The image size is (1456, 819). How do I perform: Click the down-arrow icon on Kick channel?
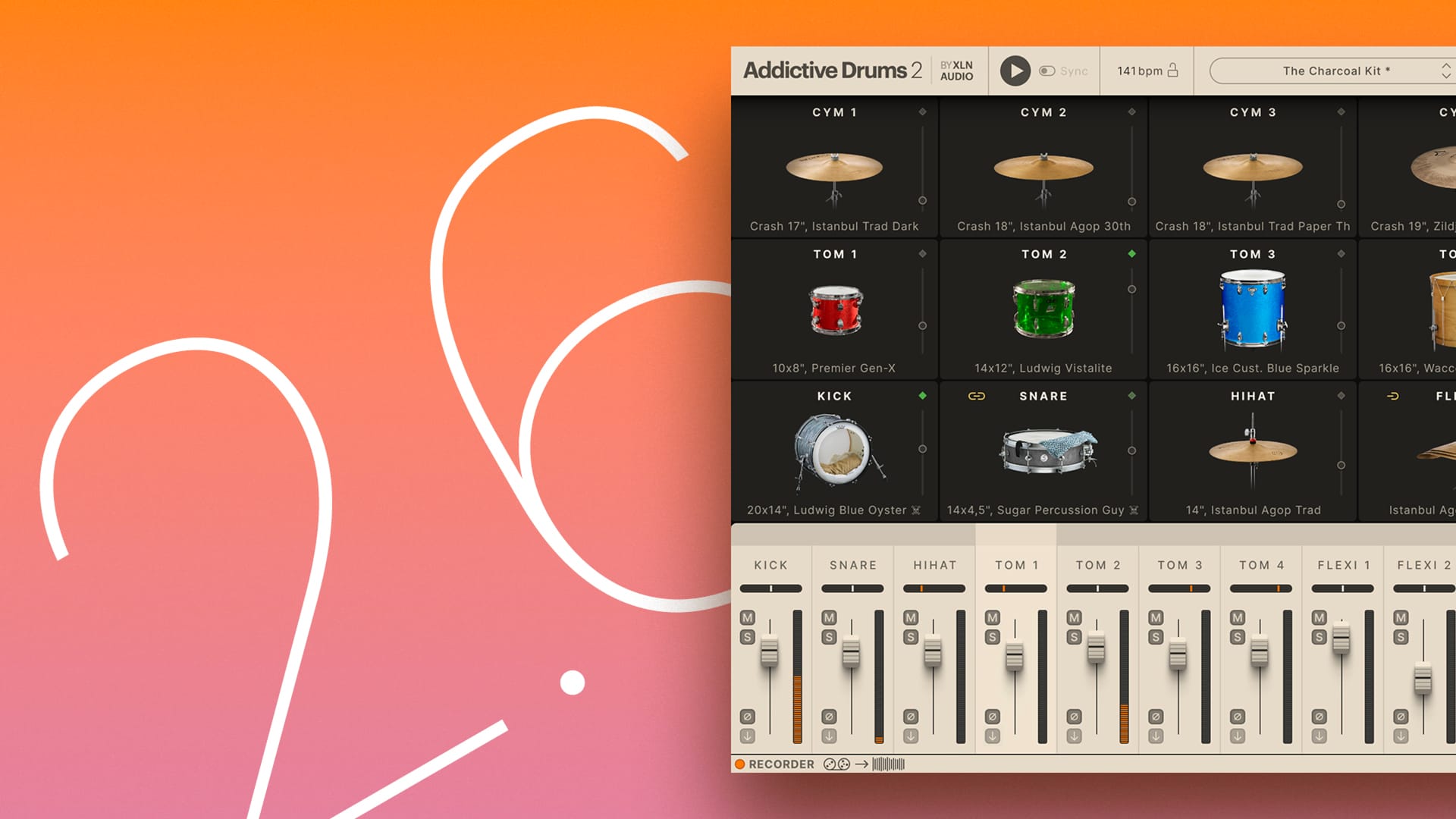tap(747, 736)
